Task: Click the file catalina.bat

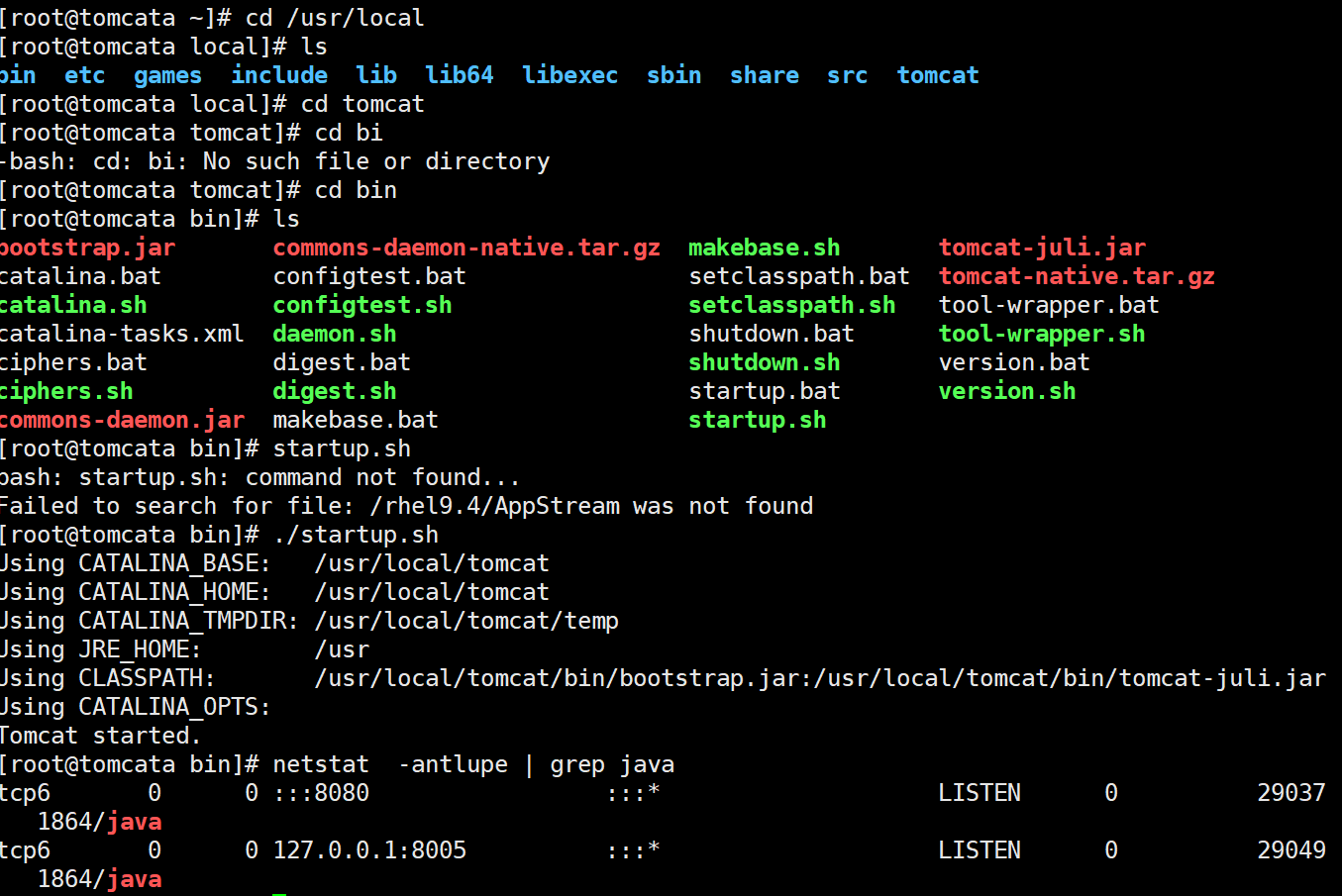Action: [80, 276]
